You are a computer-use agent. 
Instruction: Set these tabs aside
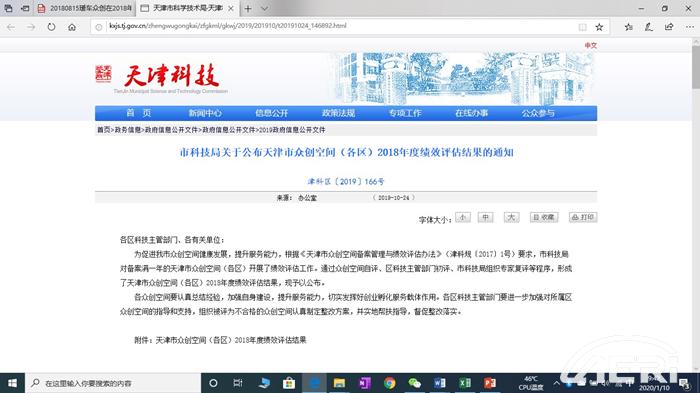tap(25, 8)
